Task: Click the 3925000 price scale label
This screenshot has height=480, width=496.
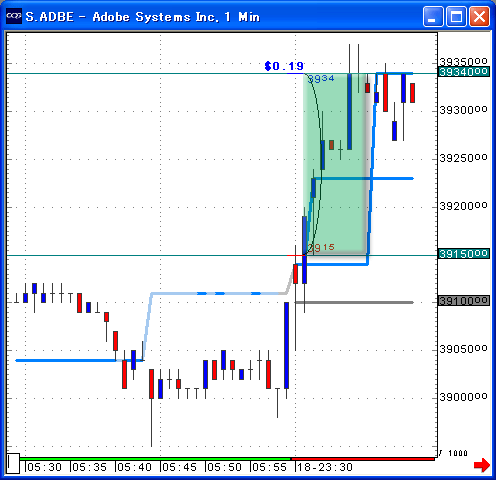Action: point(463,158)
